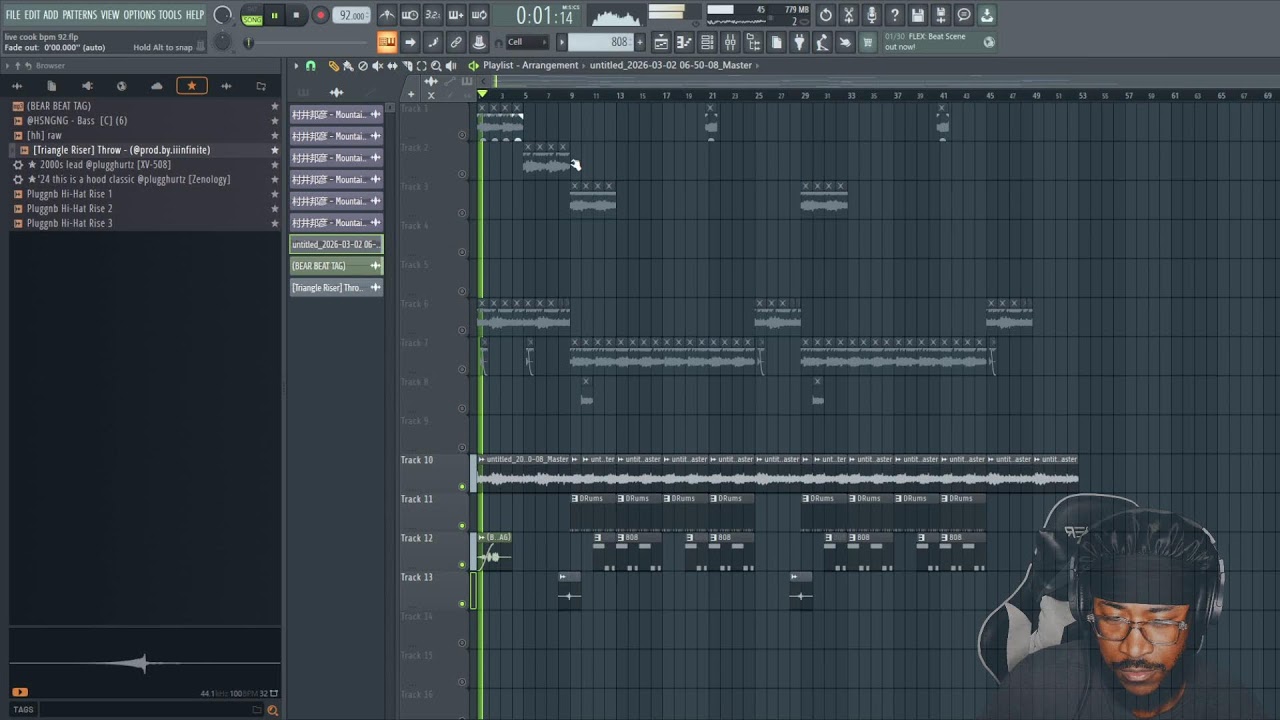The height and width of the screenshot is (720, 1280).
Task: Toggle Song/Pattern mode button
Action: coord(252,15)
